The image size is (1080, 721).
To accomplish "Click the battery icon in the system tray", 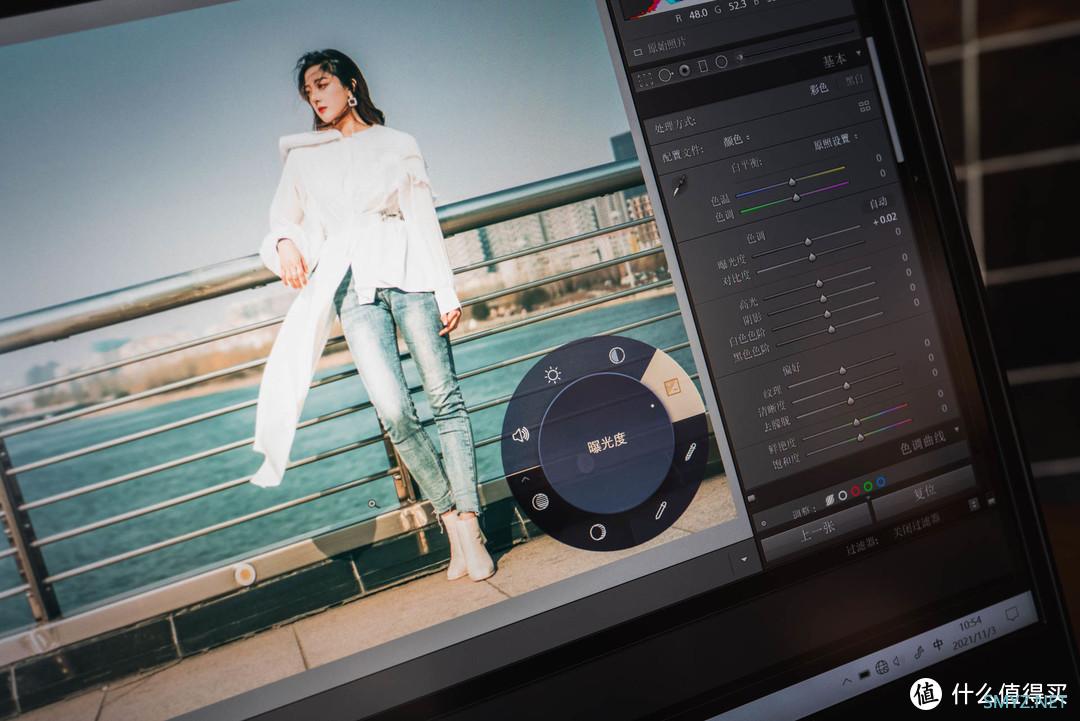I will [x=864, y=673].
